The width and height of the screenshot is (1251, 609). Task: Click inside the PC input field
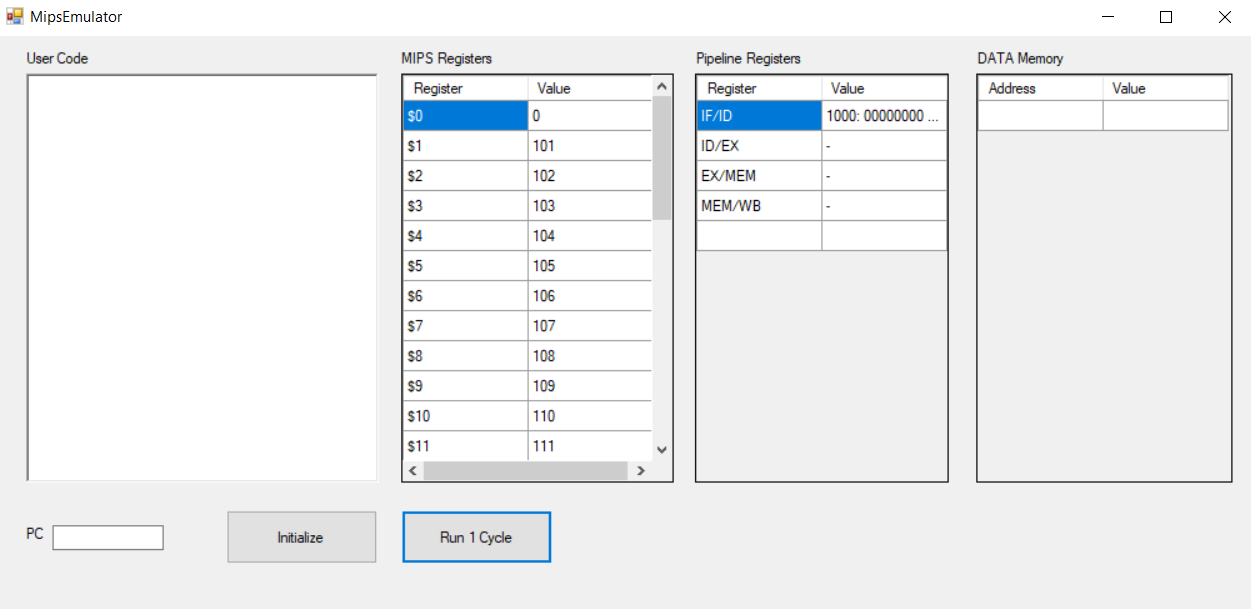point(107,537)
